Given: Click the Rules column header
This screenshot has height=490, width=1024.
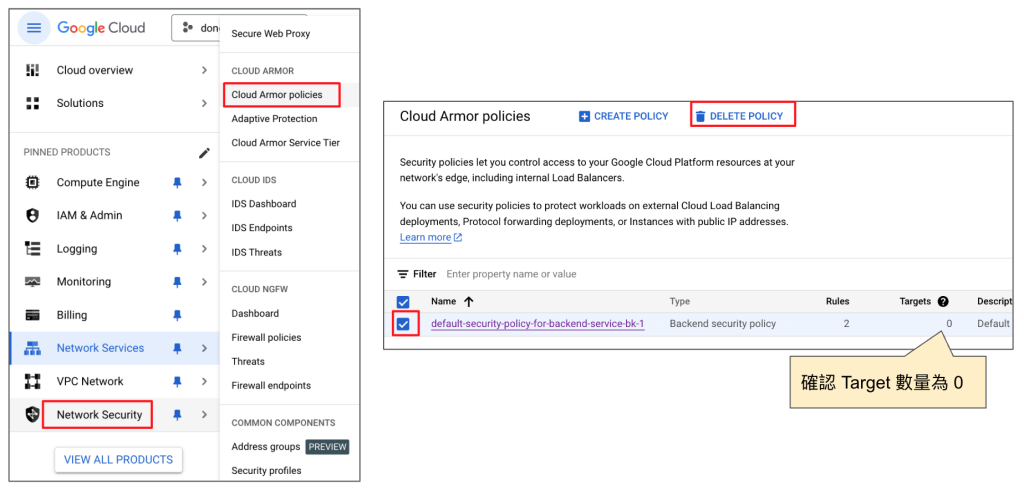Looking at the screenshot, I should 837,302.
